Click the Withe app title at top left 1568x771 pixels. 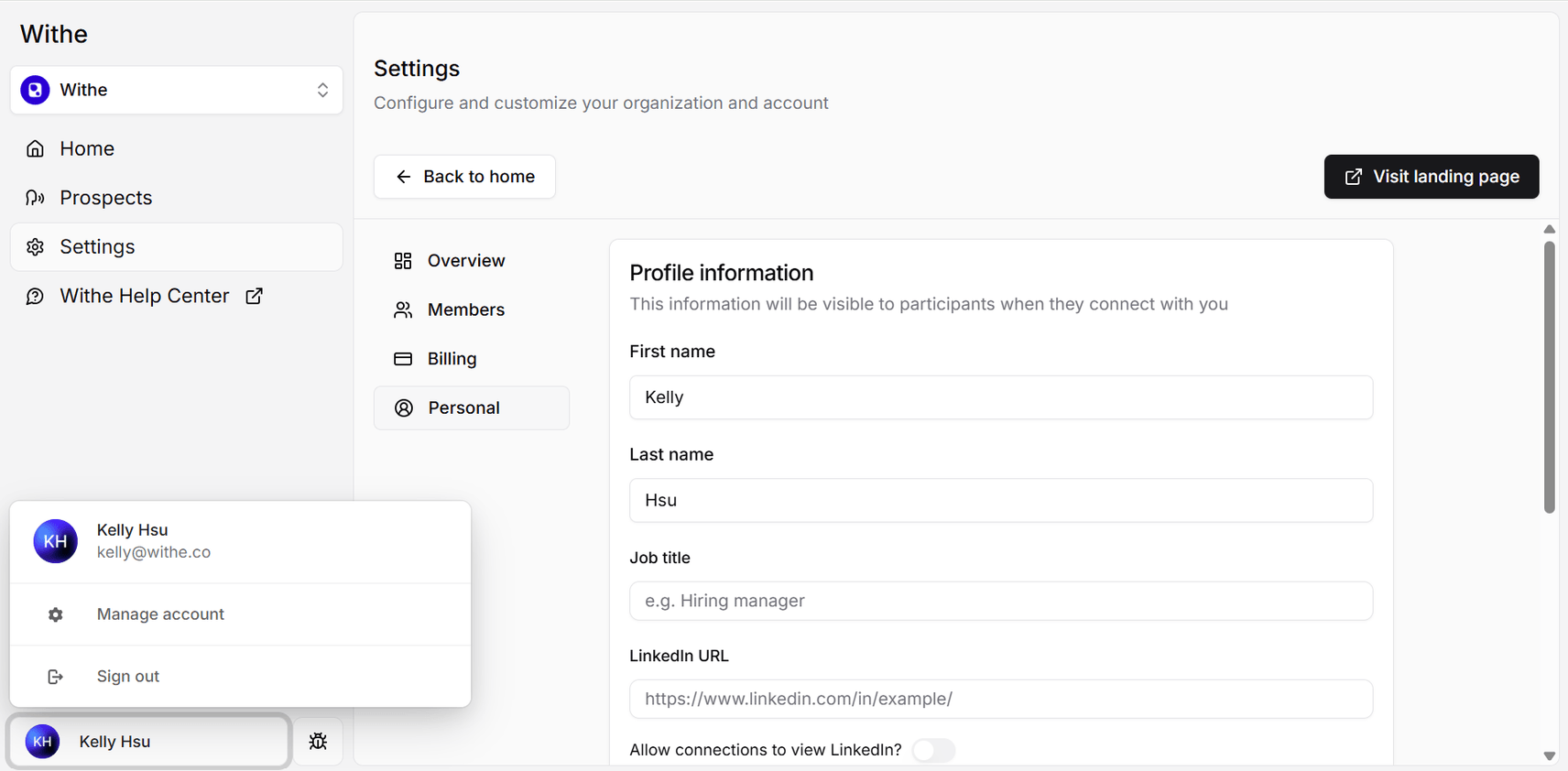[x=54, y=34]
